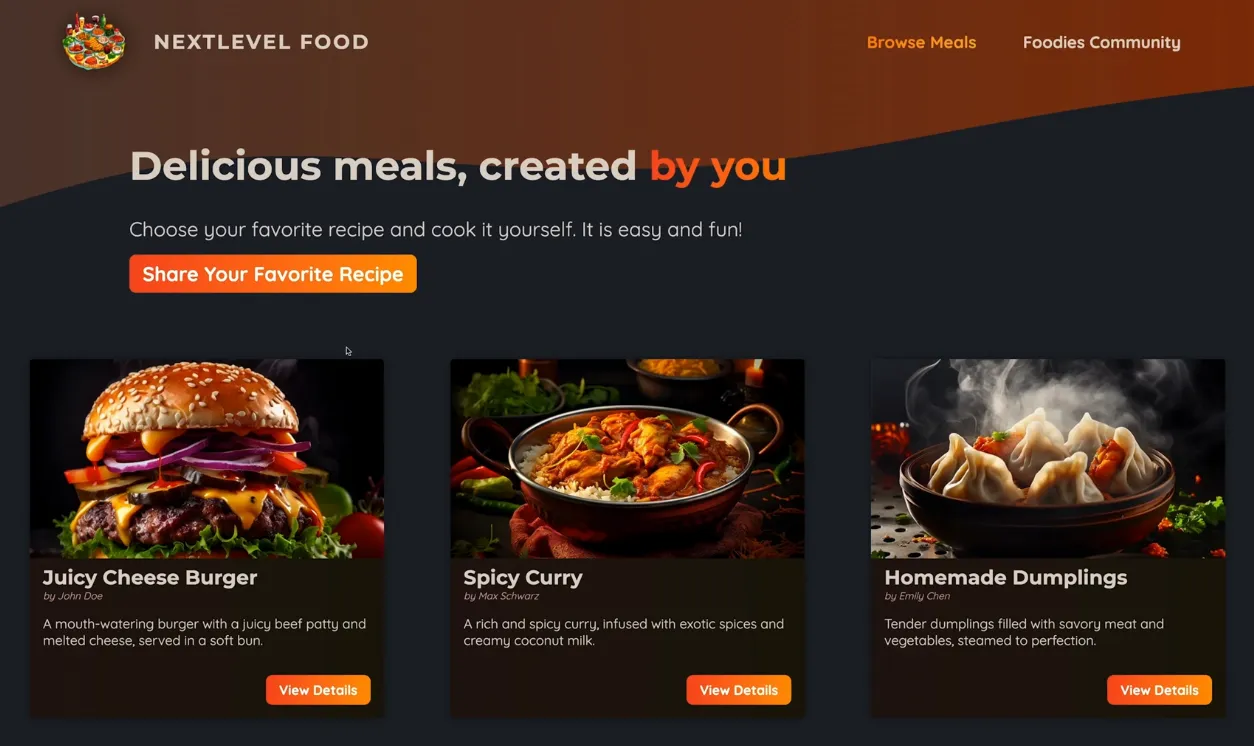Open the NEXTLEVEL FOOD home link

(x=261, y=42)
